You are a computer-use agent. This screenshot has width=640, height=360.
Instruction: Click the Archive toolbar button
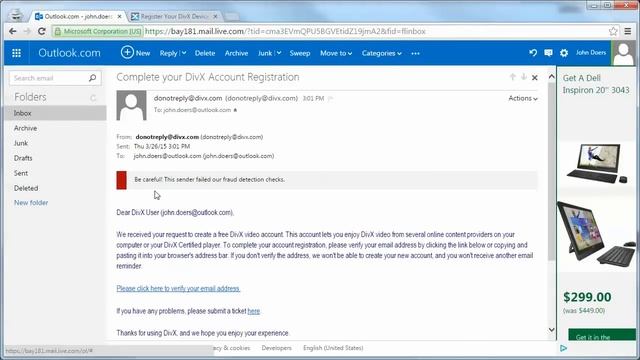pyautogui.click(x=236, y=53)
